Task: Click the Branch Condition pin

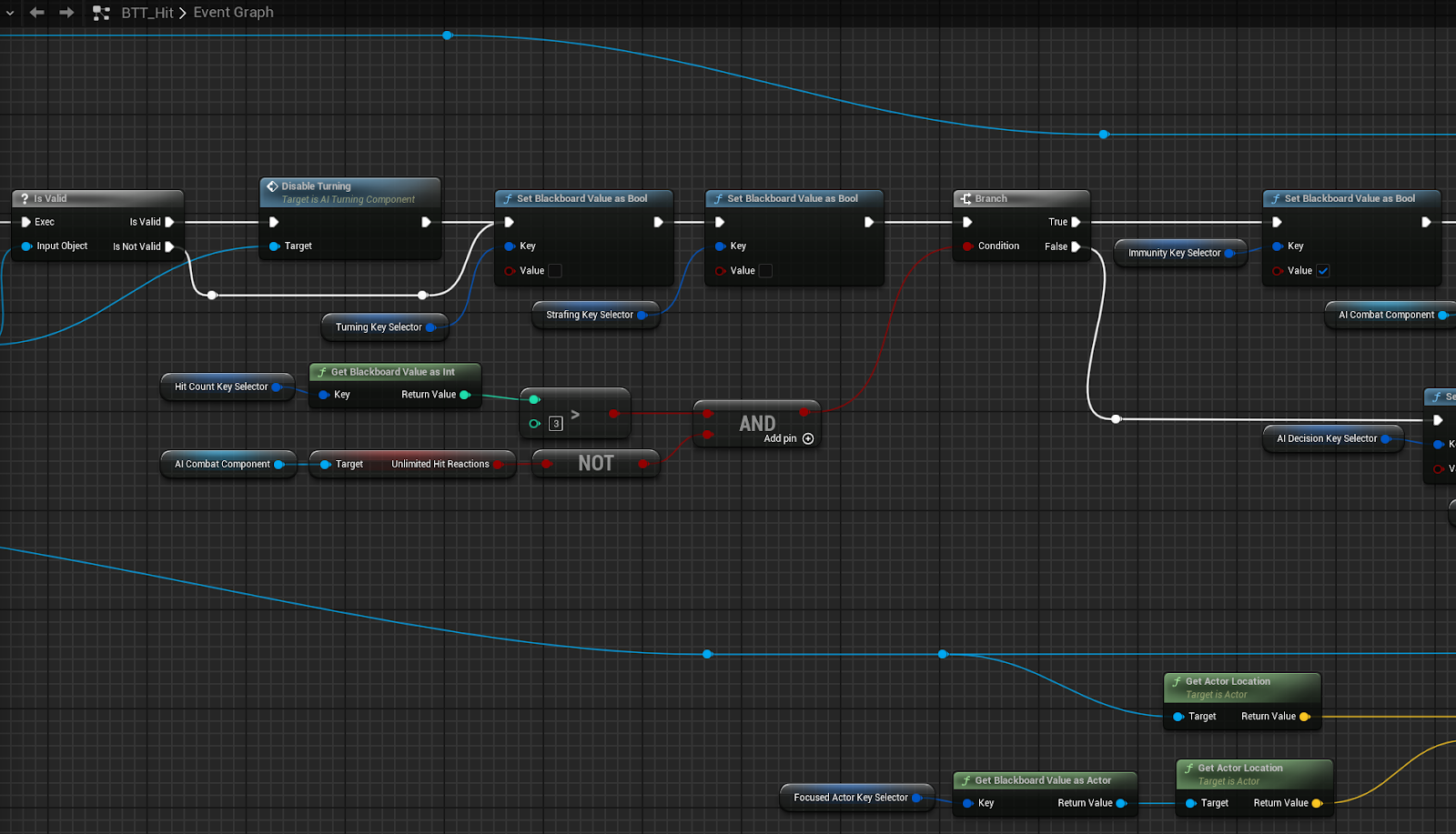Action: point(967,246)
